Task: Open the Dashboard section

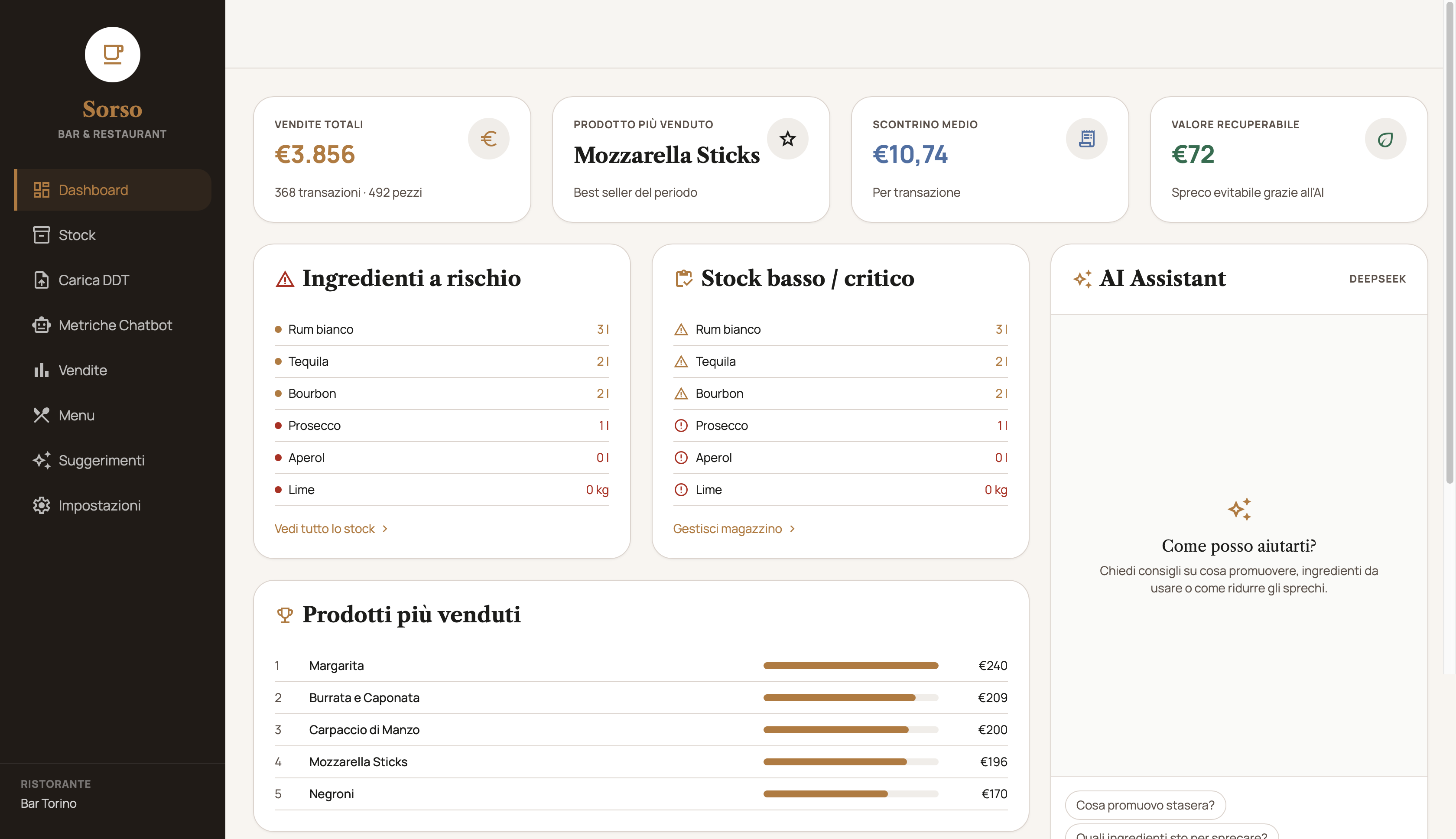Action: [112, 189]
